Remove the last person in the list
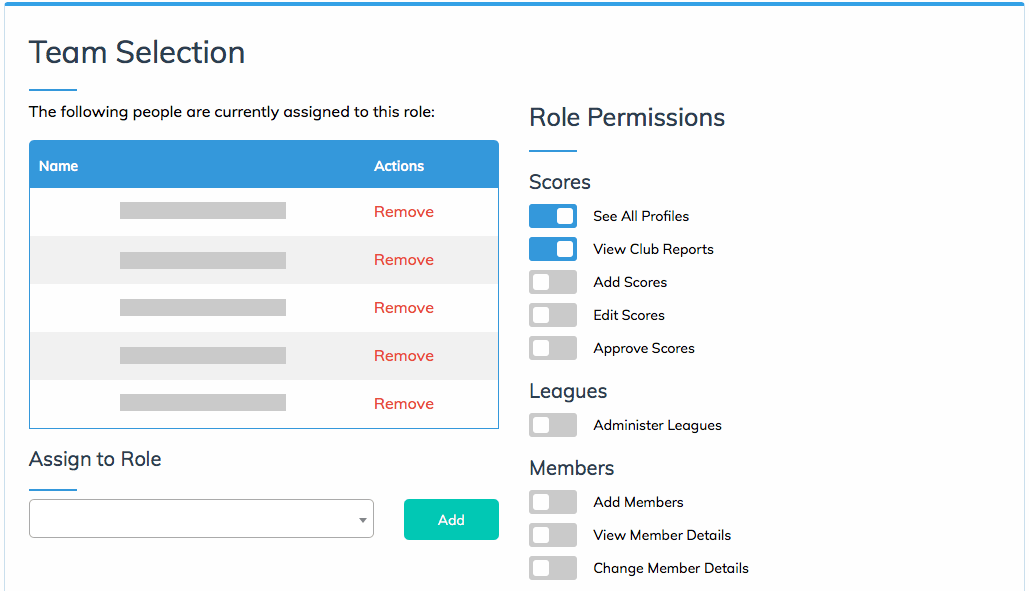This screenshot has height=591, width=1029. [x=403, y=403]
